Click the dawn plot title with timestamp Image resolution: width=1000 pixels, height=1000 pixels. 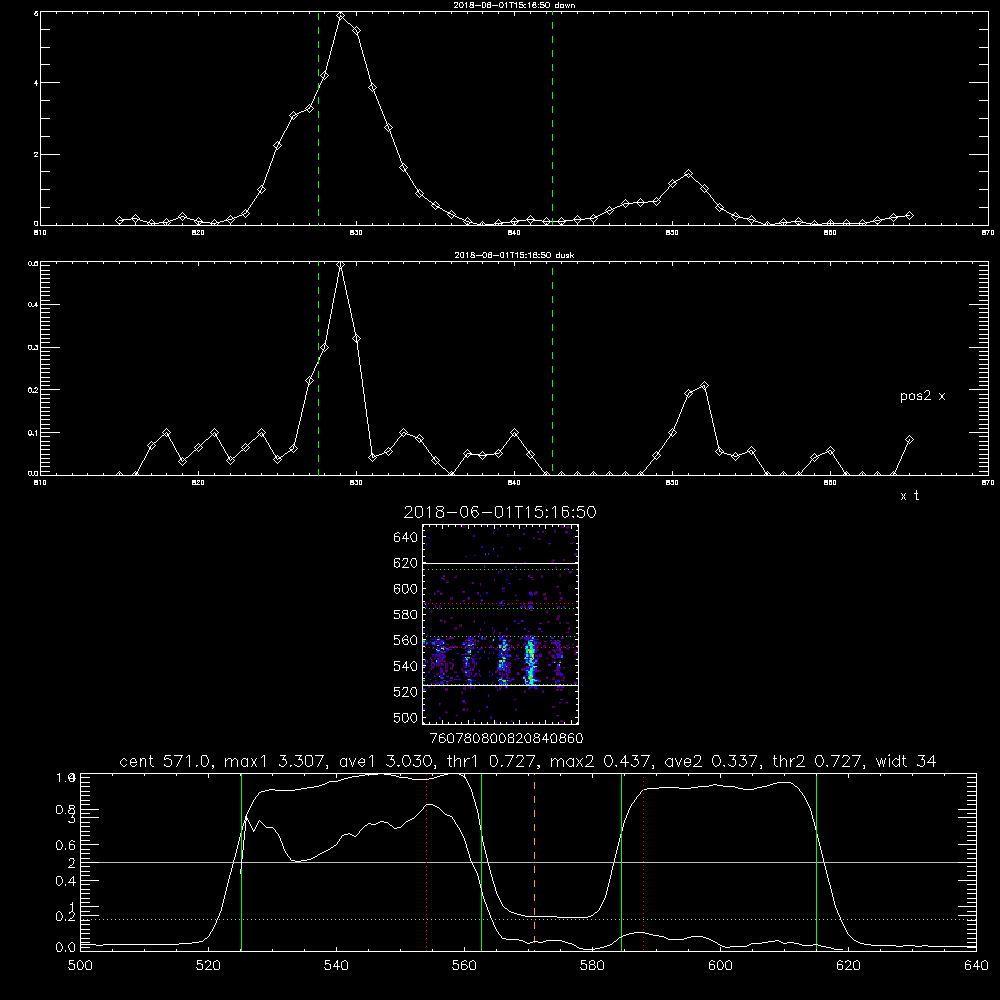pos(514,5)
